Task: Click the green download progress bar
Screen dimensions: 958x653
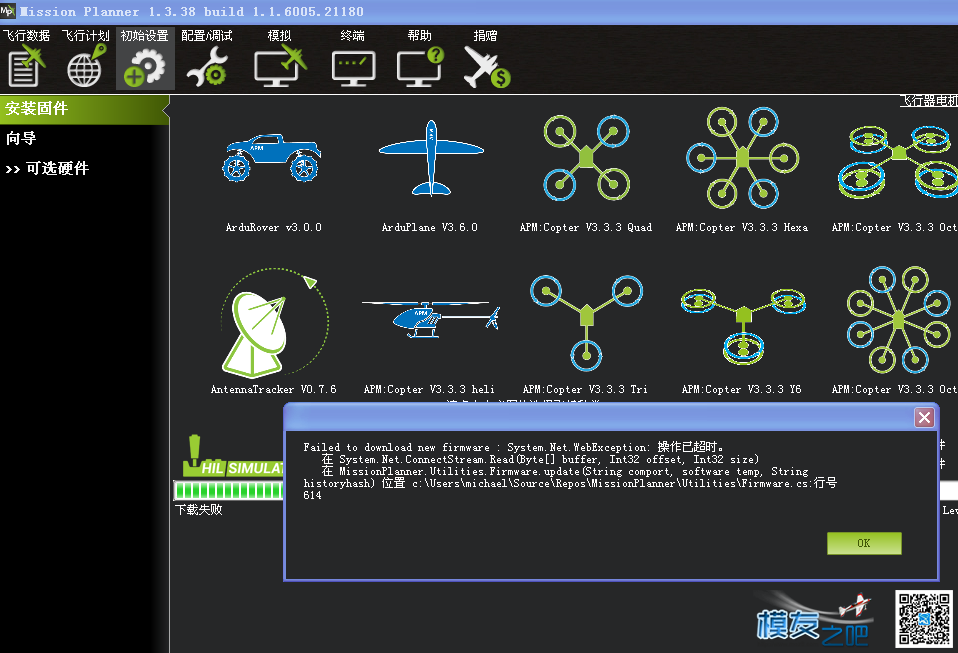Action: [229, 491]
